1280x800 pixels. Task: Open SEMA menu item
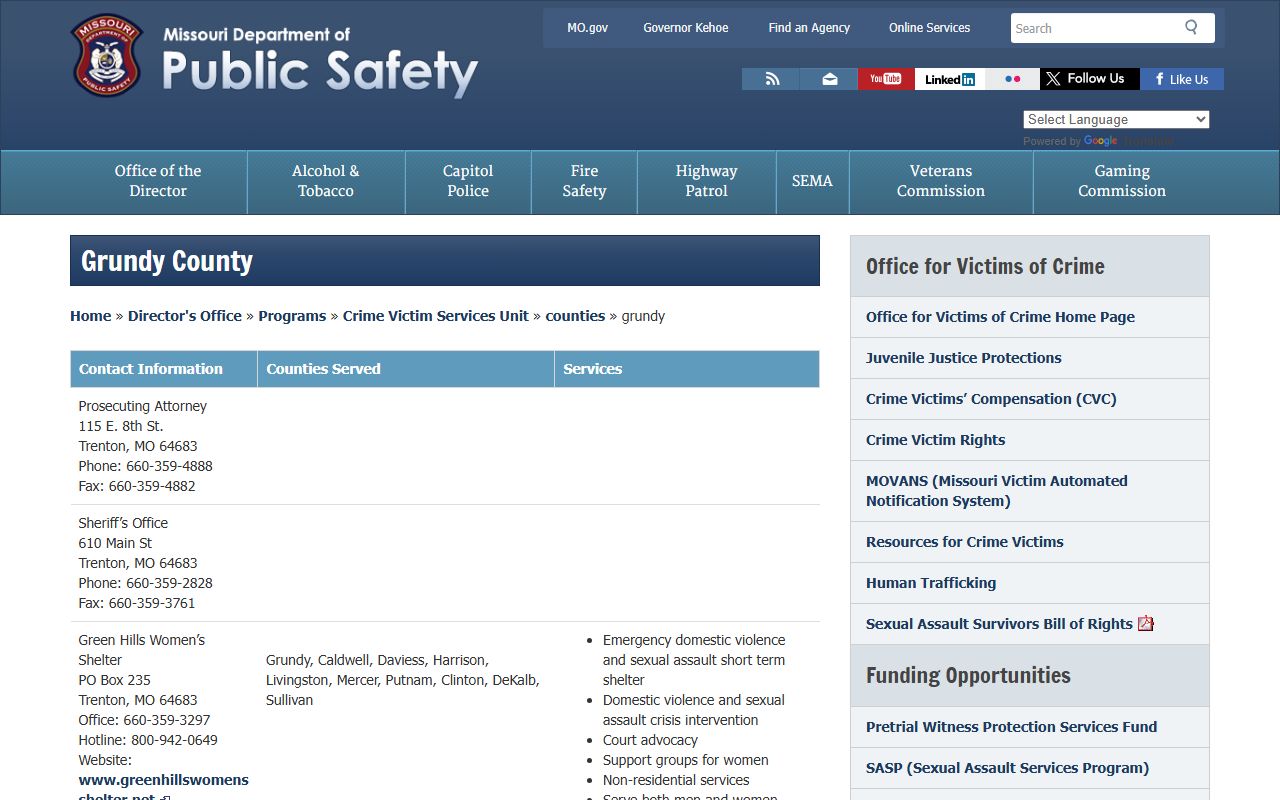(x=812, y=181)
